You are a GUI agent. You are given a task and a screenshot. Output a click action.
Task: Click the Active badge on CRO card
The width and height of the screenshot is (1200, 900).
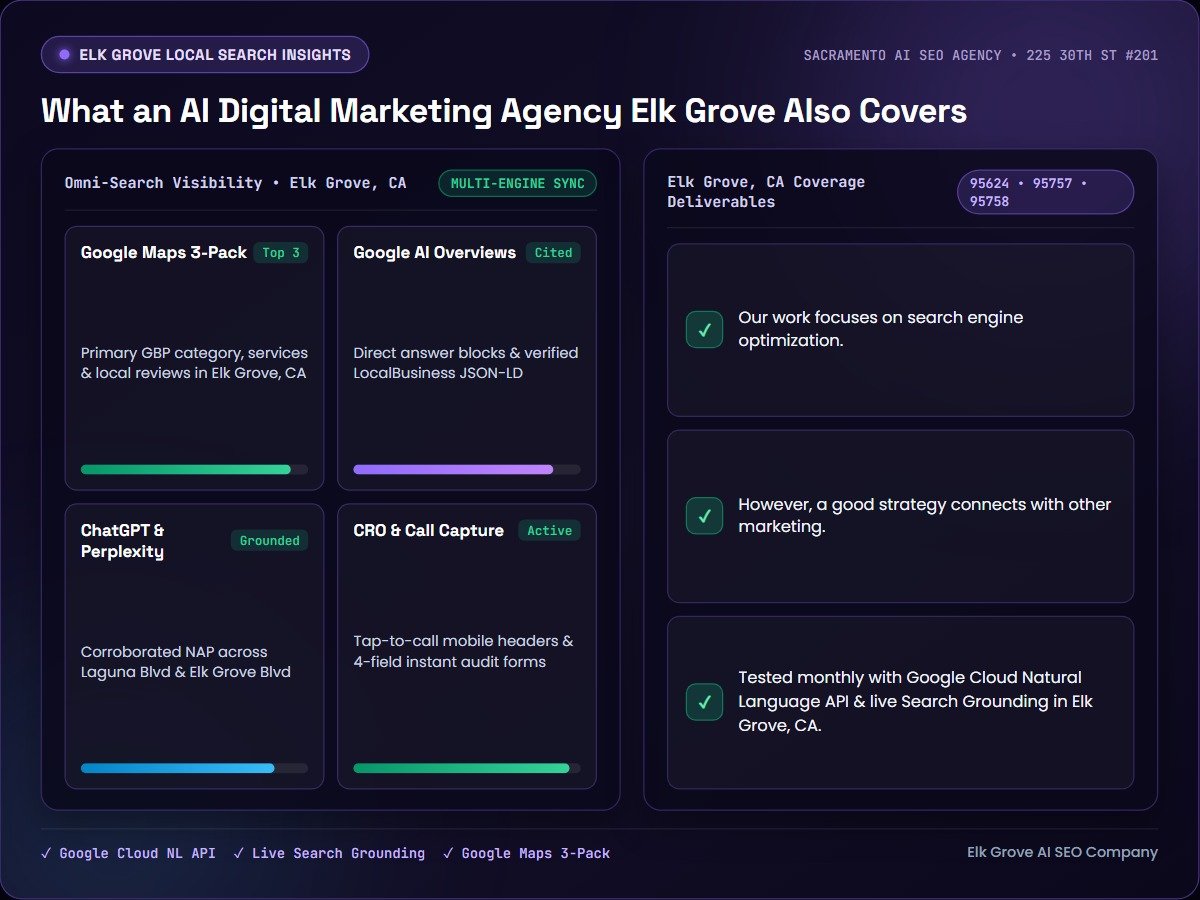click(549, 530)
